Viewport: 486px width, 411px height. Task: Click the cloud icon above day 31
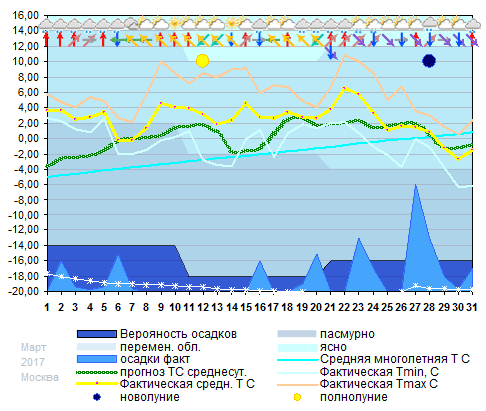[x=473, y=24]
